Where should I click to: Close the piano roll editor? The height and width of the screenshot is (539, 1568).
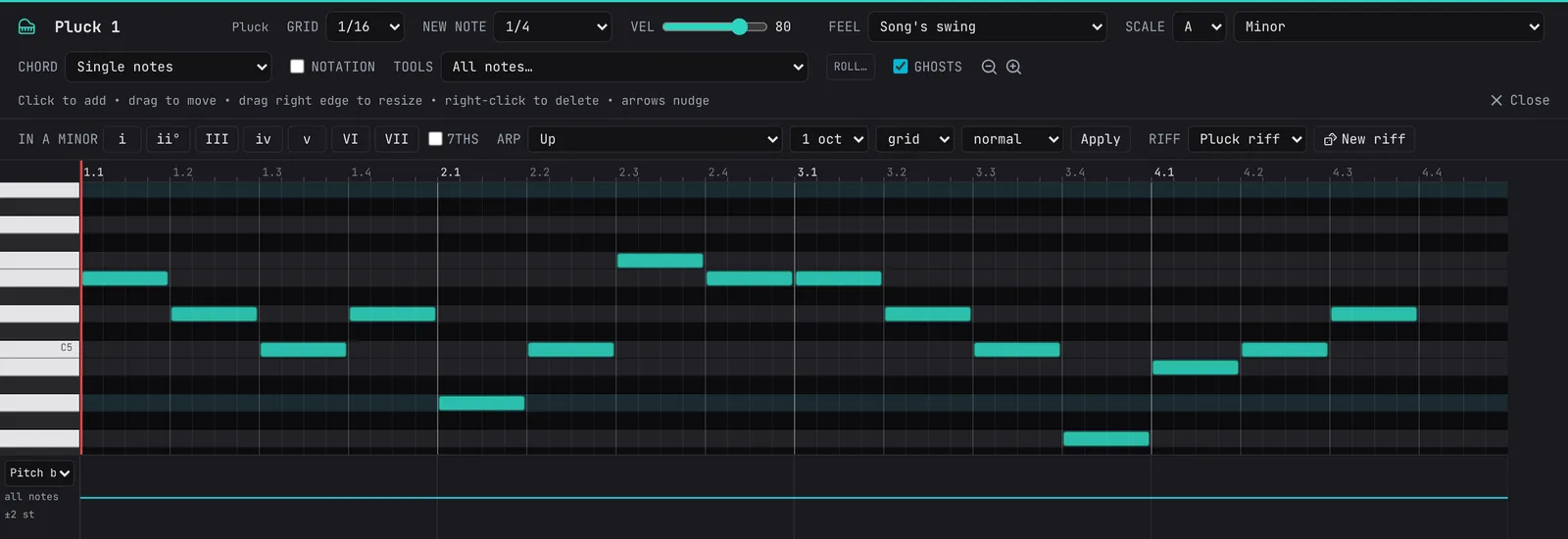pos(1520,100)
